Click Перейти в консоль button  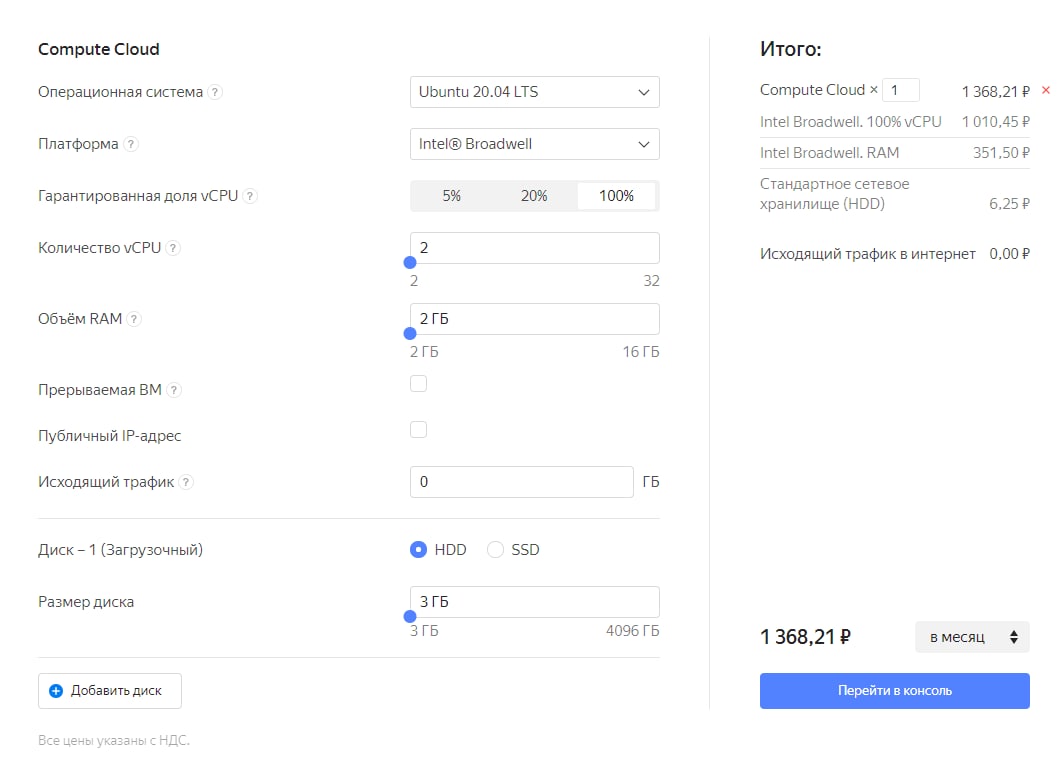click(x=895, y=691)
